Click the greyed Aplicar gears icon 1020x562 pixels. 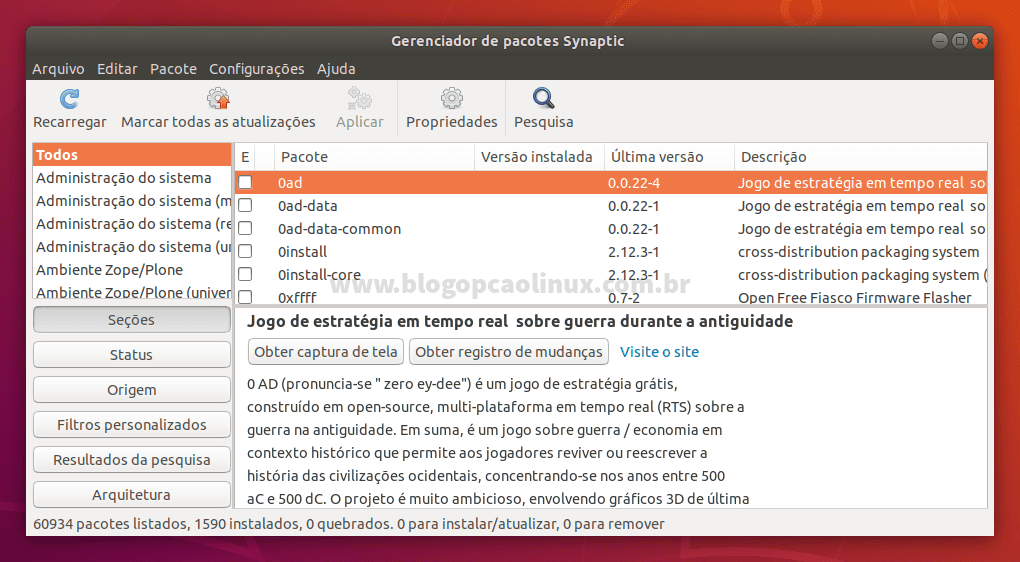pos(360,99)
